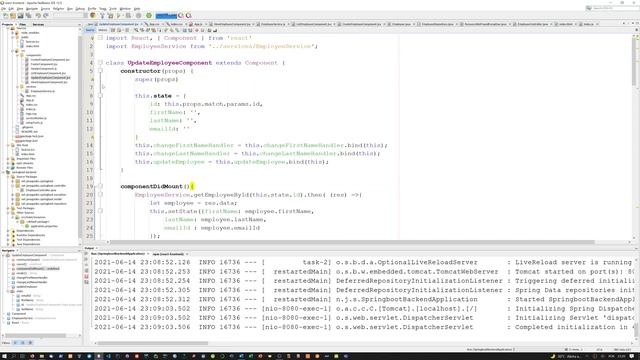Switch editor to Source view
This screenshot has height=360, width=640.
(90, 30)
